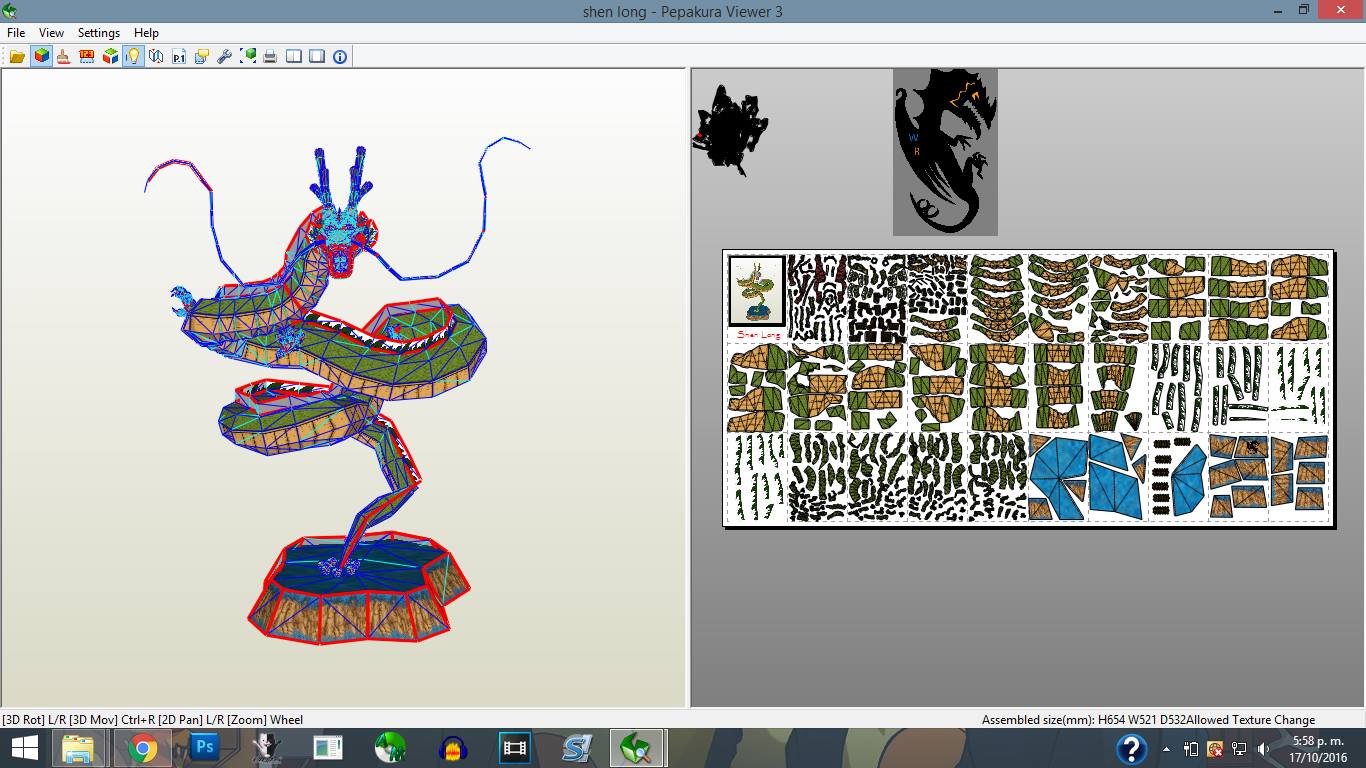This screenshot has width=1366, height=768.
Task: Open settings with the wrench icon
Action: coord(225,56)
